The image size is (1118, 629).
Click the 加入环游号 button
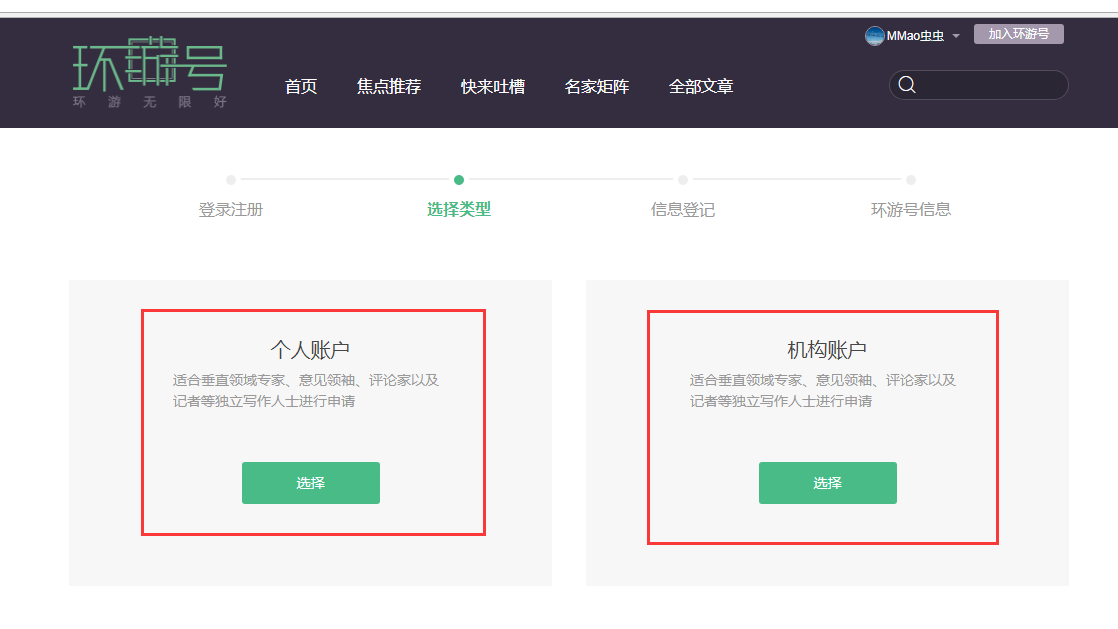(1018, 34)
